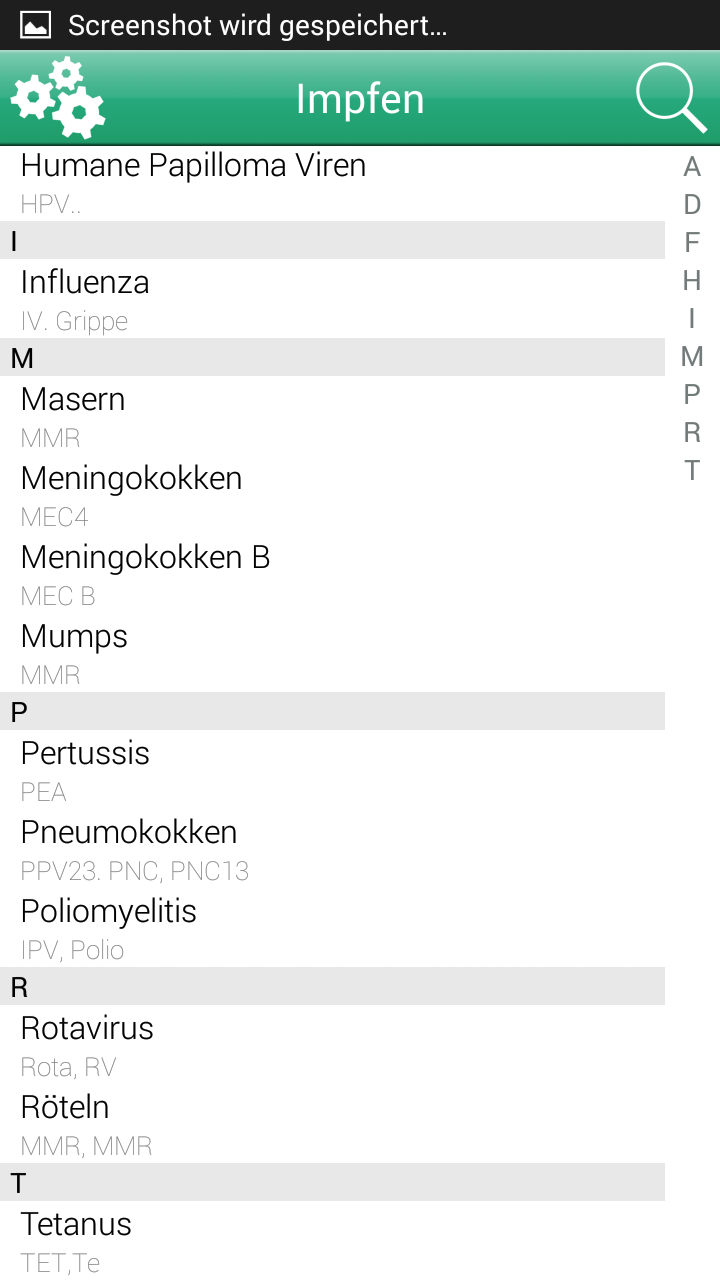Screen dimensions: 720x1280
Task: Jump to letter R in the side index
Action: pos(692,433)
